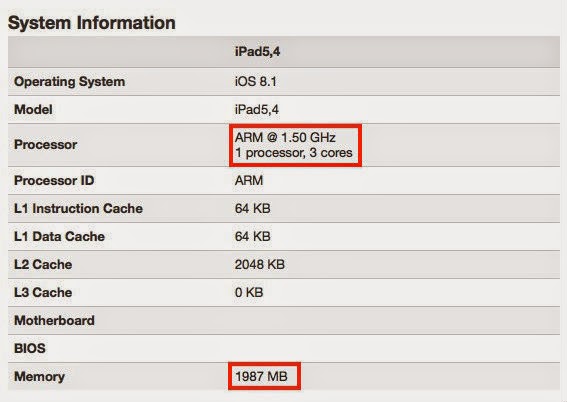The width and height of the screenshot is (567, 402).
Task: Click the L3 Cache label
Action: [x=43, y=292]
